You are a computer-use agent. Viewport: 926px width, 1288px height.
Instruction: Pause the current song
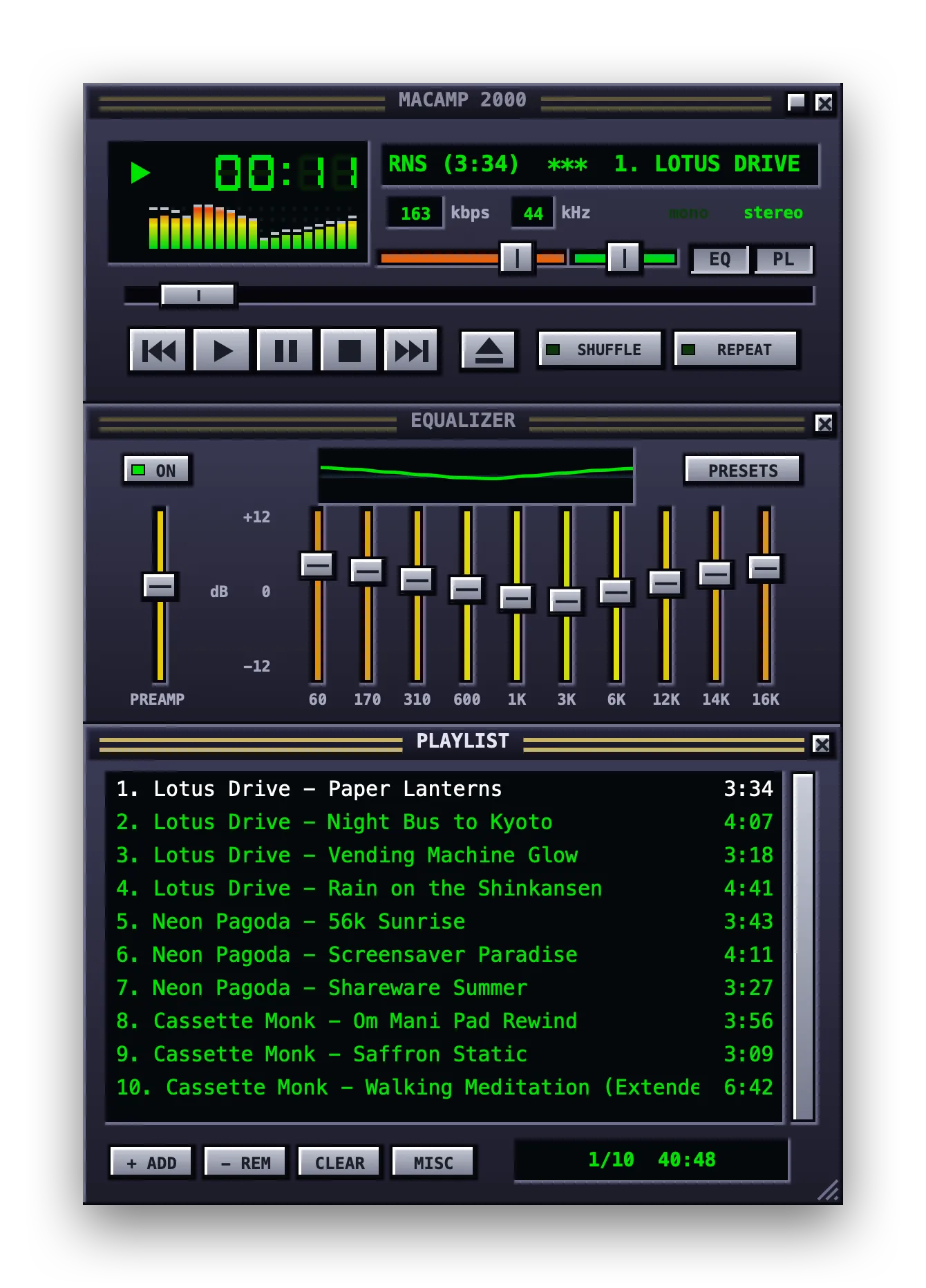pos(285,350)
